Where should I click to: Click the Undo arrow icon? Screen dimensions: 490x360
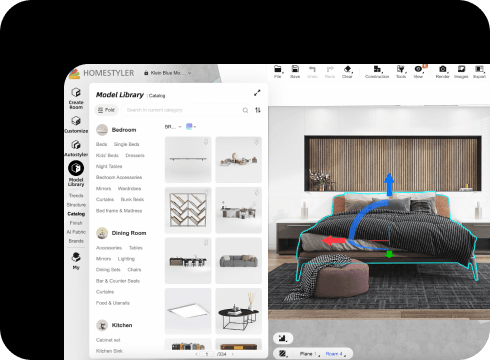(312, 69)
